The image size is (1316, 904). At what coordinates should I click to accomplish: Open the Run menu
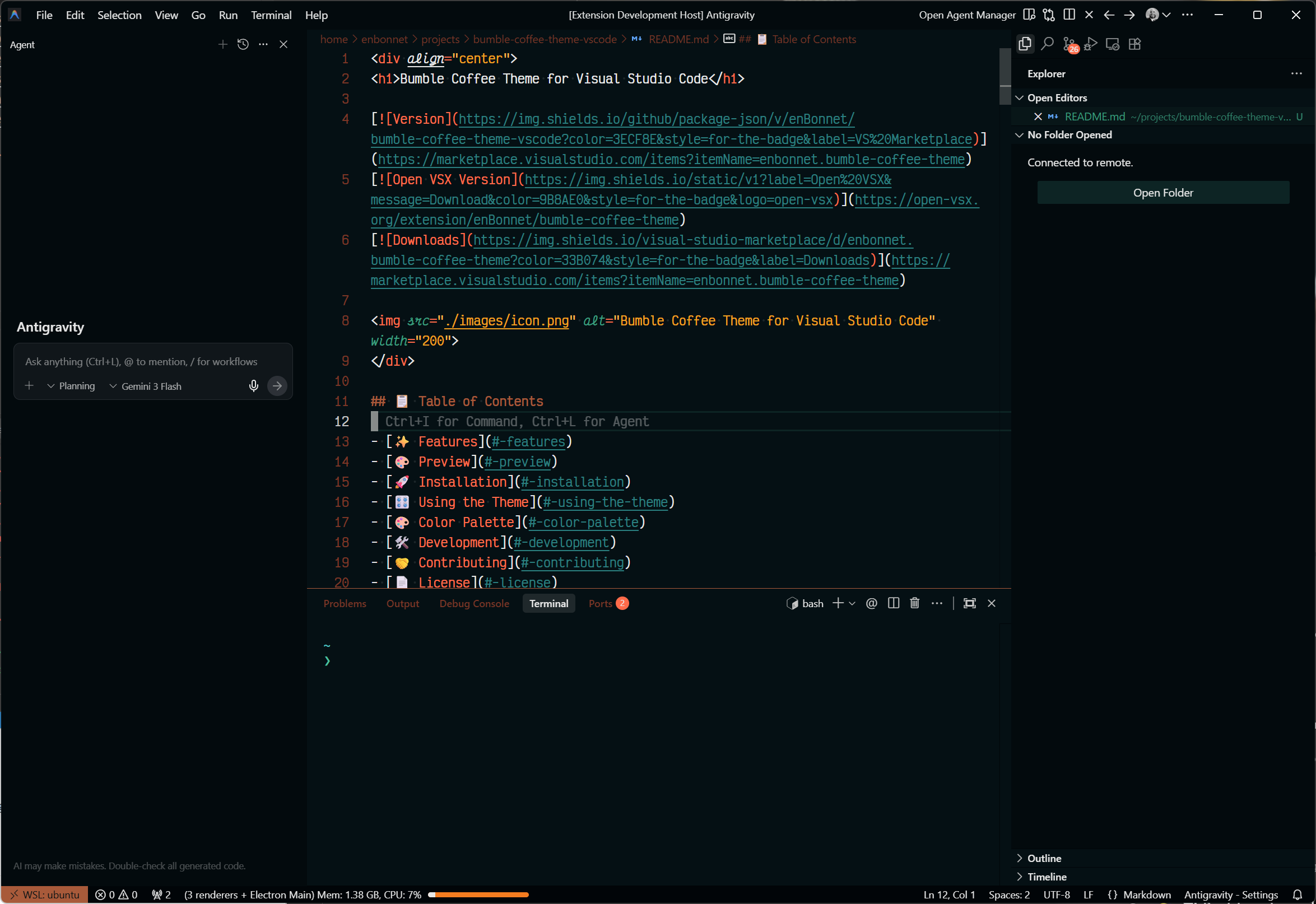pyautogui.click(x=229, y=15)
